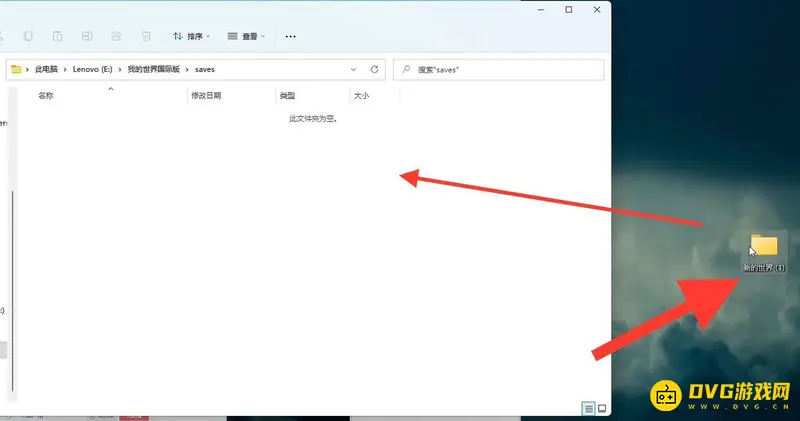Expand the address bar history dropdown
800x421 pixels.
click(x=353, y=70)
